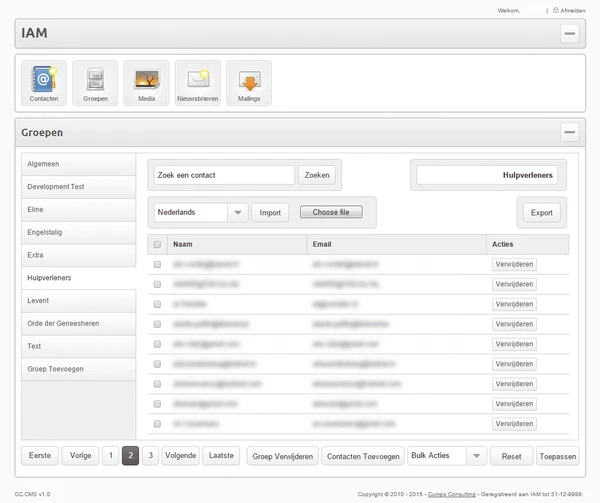Click the Groep Verwijderen button
This screenshot has height=503, width=600.
click(x=282, y=456)
